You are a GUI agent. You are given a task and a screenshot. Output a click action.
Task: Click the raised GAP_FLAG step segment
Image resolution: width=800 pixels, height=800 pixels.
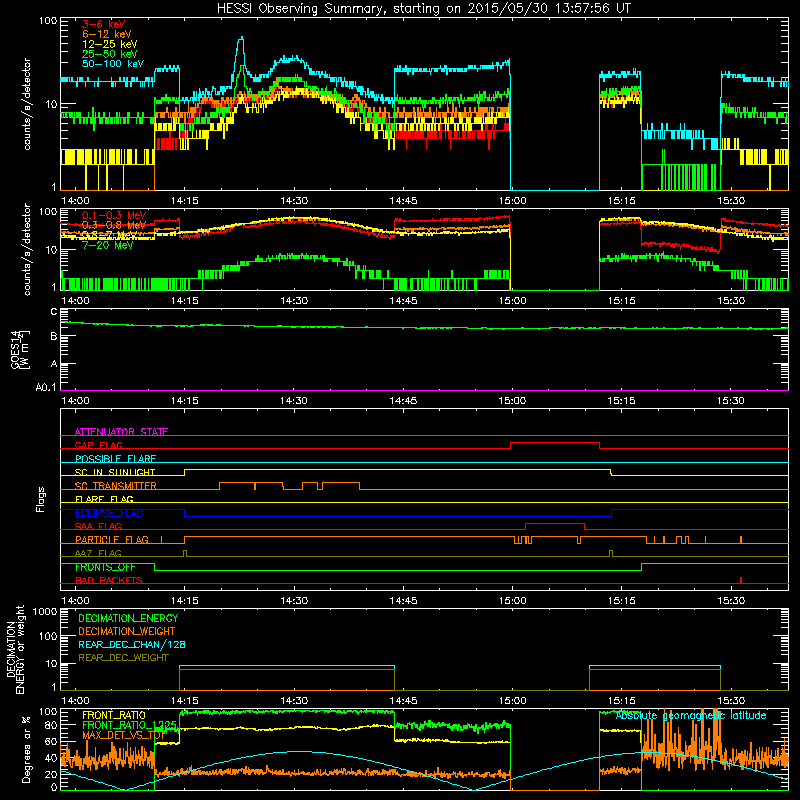pos(555,443)
